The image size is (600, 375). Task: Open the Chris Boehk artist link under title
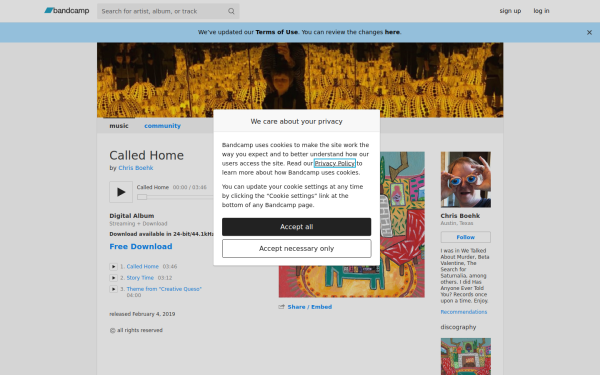click(136, 168)
